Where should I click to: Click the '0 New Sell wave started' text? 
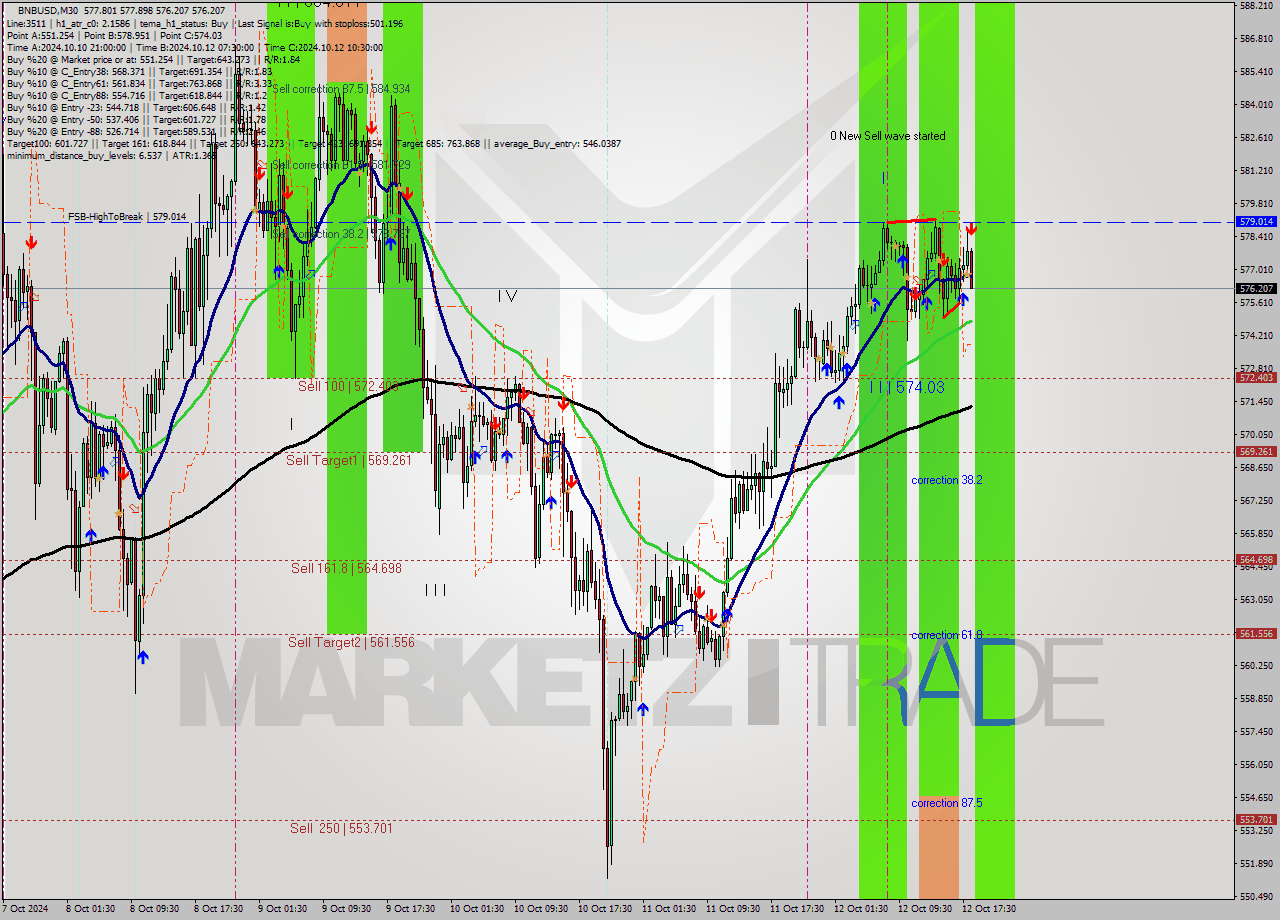click(888, 136)
